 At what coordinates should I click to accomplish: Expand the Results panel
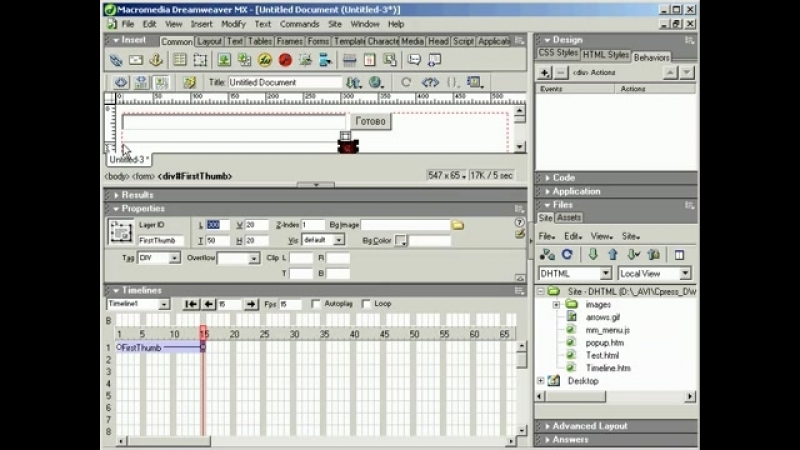click(117, 195)
